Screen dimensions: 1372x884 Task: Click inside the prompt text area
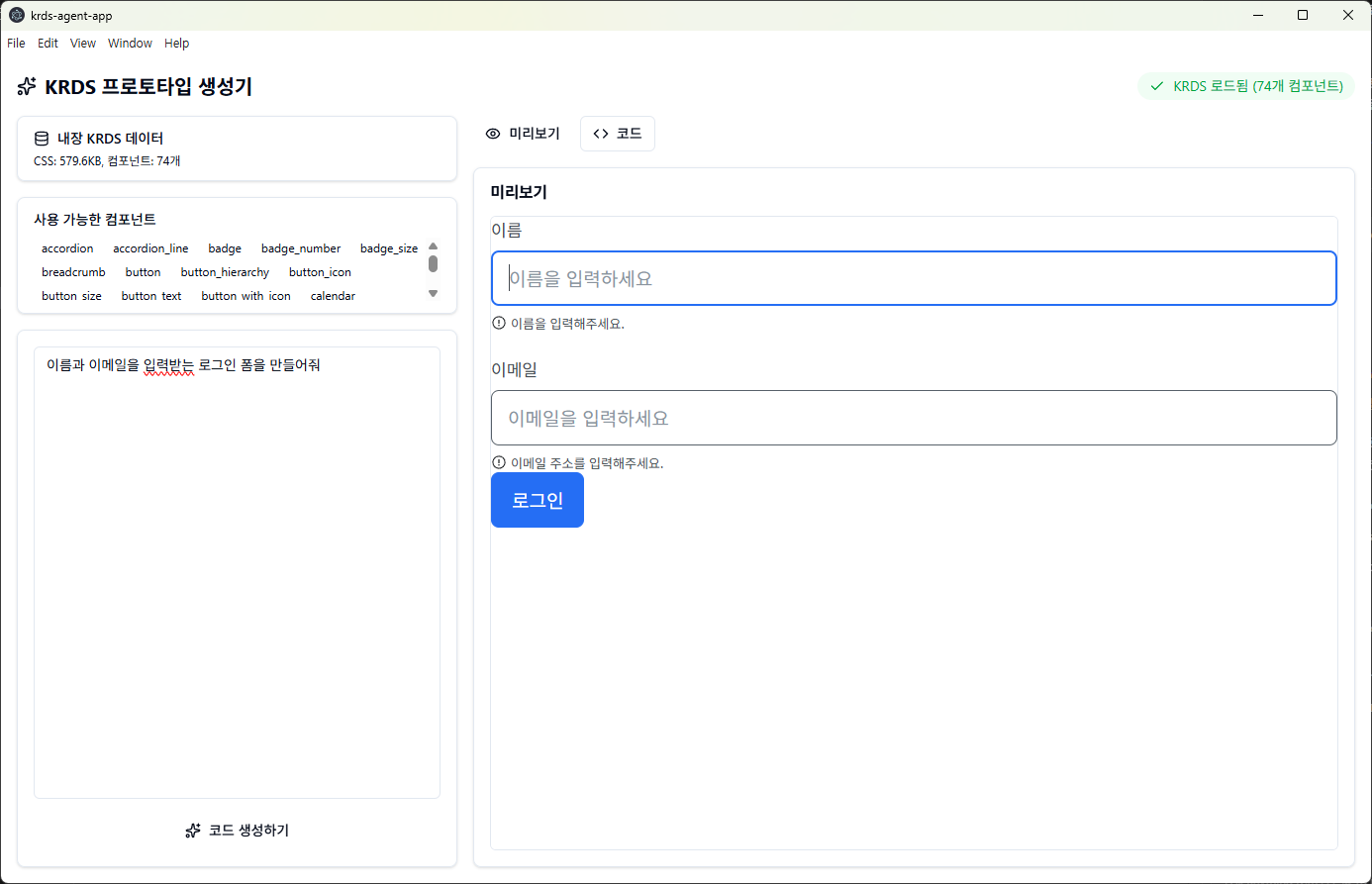coord(237,574)
